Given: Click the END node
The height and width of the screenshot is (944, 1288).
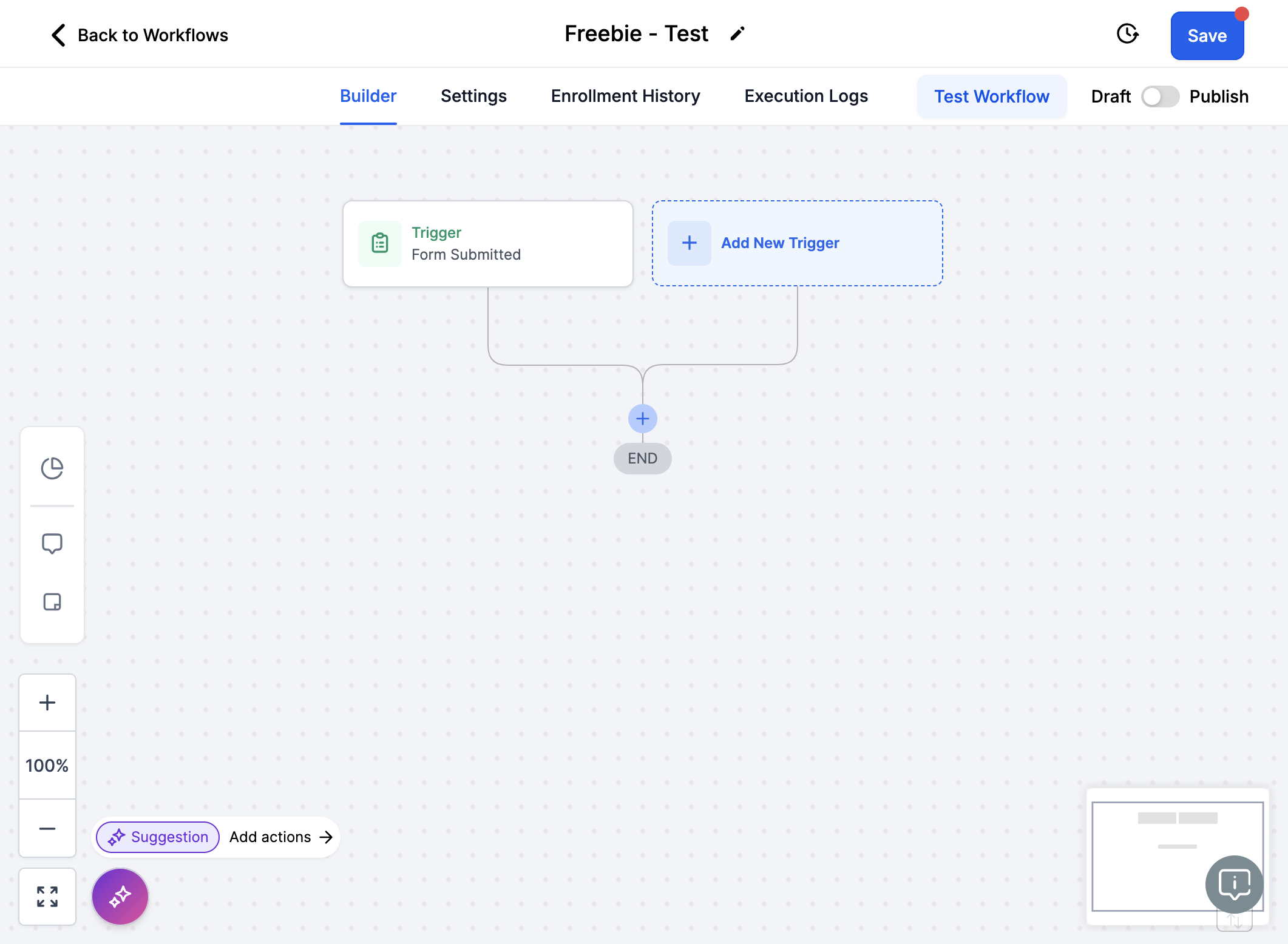Looking at the screenshot, I should click(643, 459).
